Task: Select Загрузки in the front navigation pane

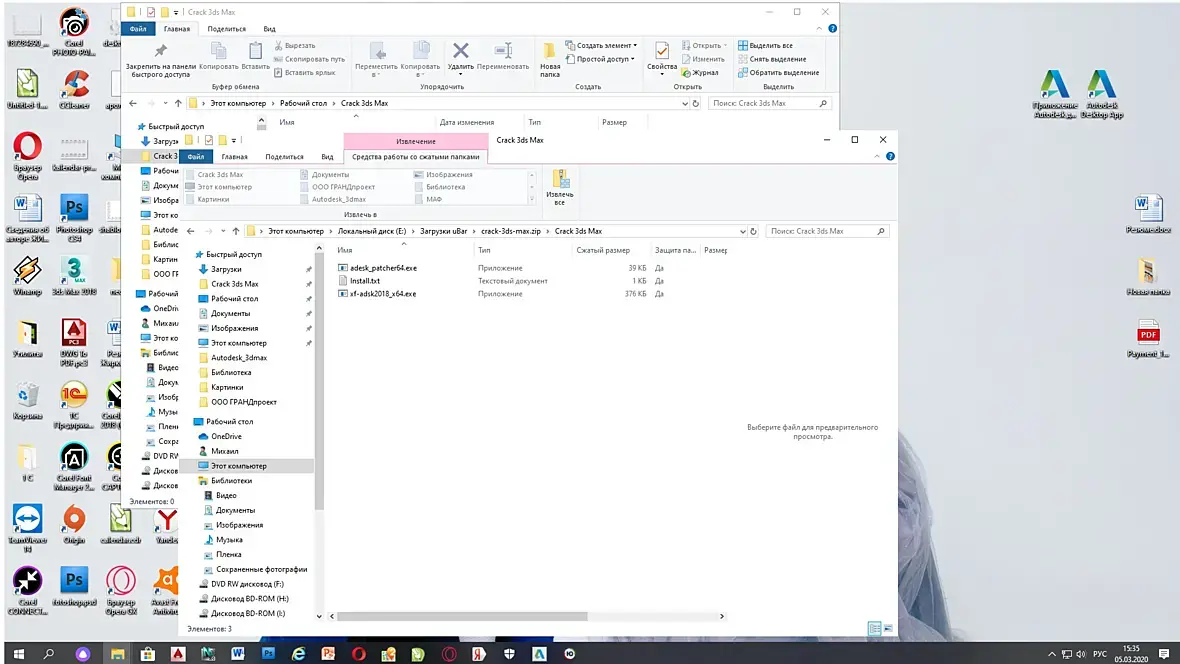Action: (x=226, y=269)
